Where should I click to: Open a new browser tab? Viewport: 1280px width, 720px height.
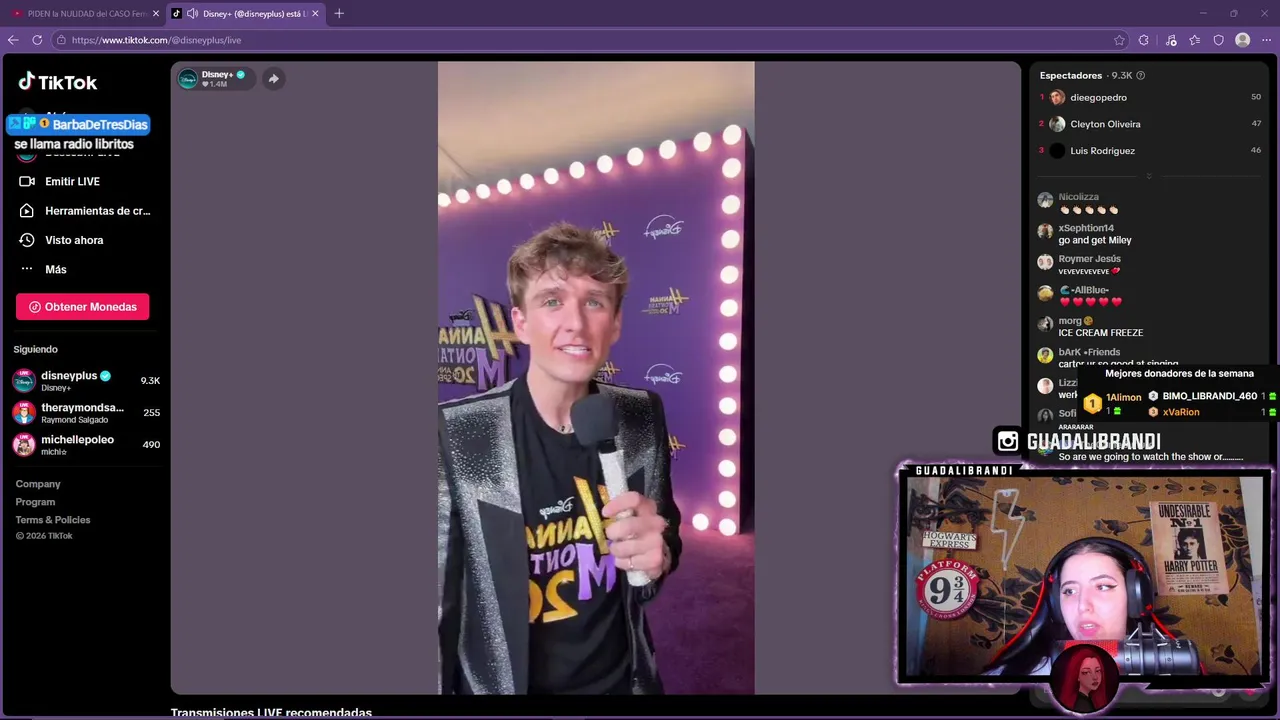pyautogui.click(x=339, y=14)
